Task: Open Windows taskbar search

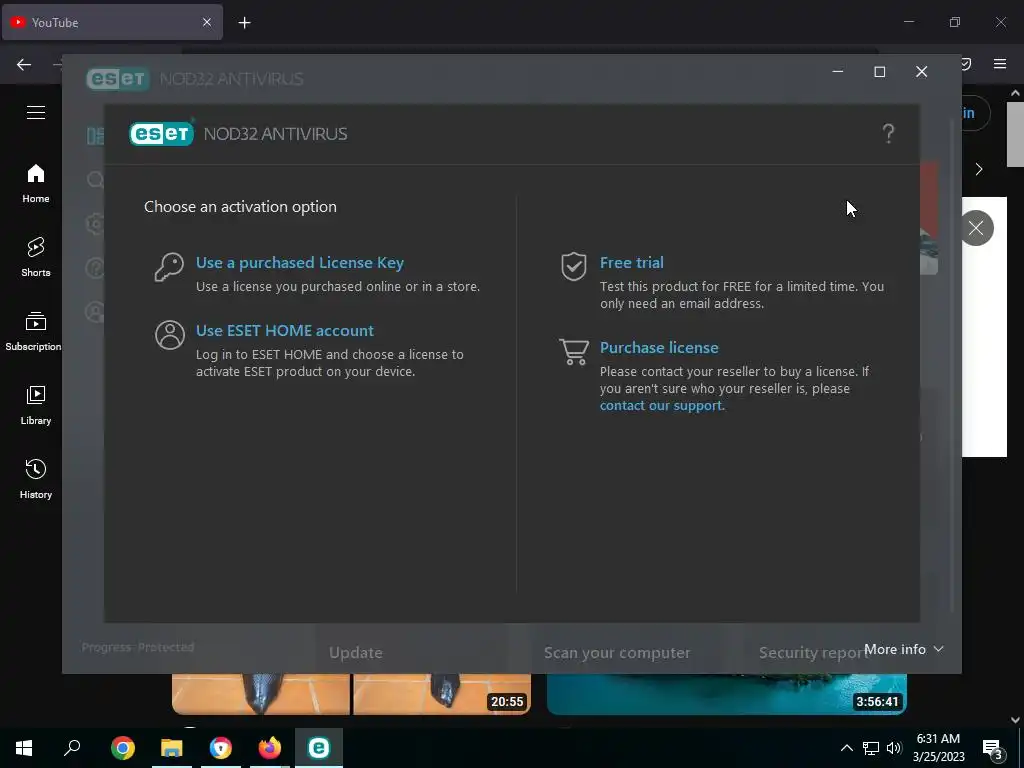Action: pos(72,748)
